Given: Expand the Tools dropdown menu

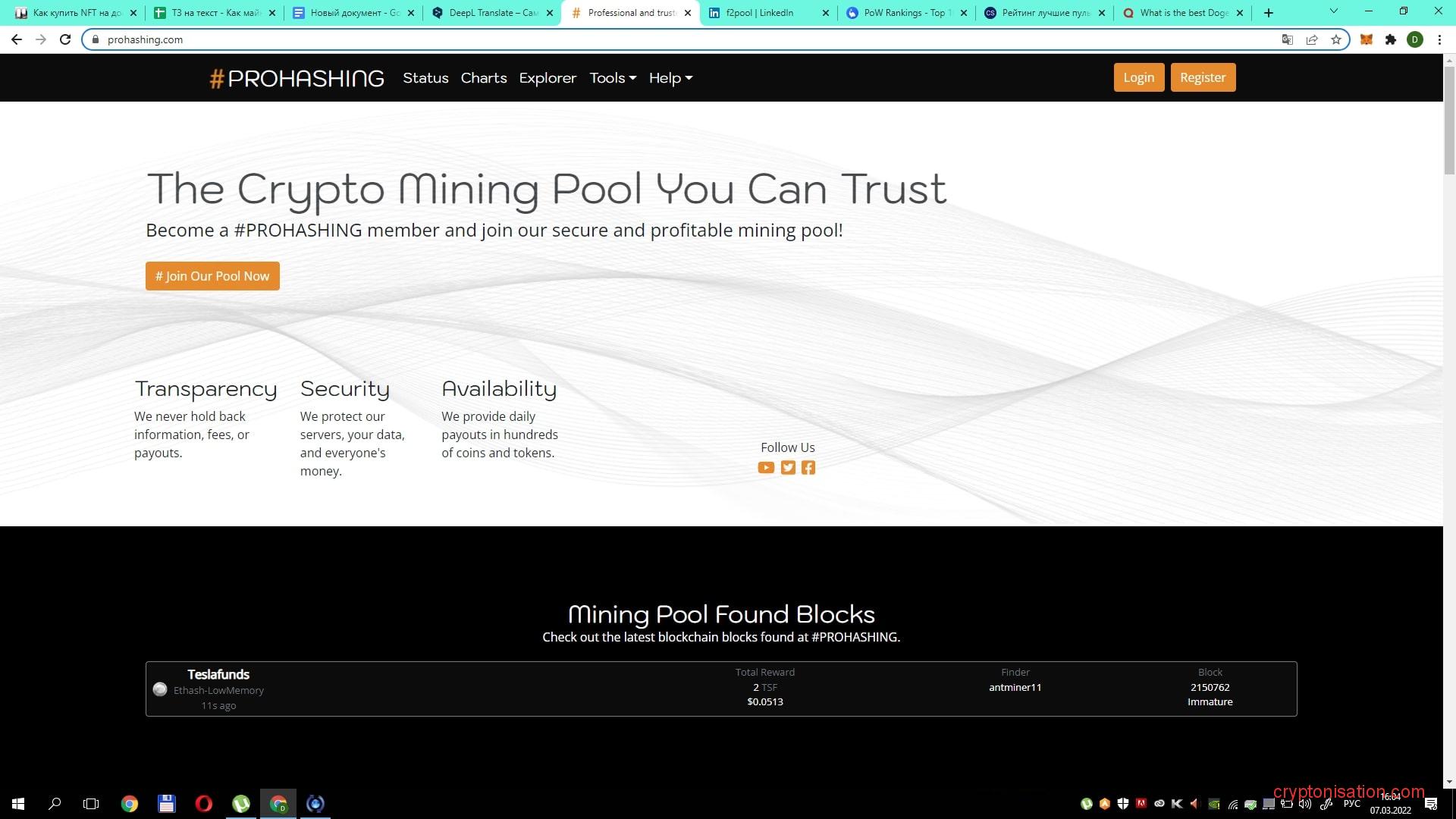Looking at the screenshot, I should (612, 78).
